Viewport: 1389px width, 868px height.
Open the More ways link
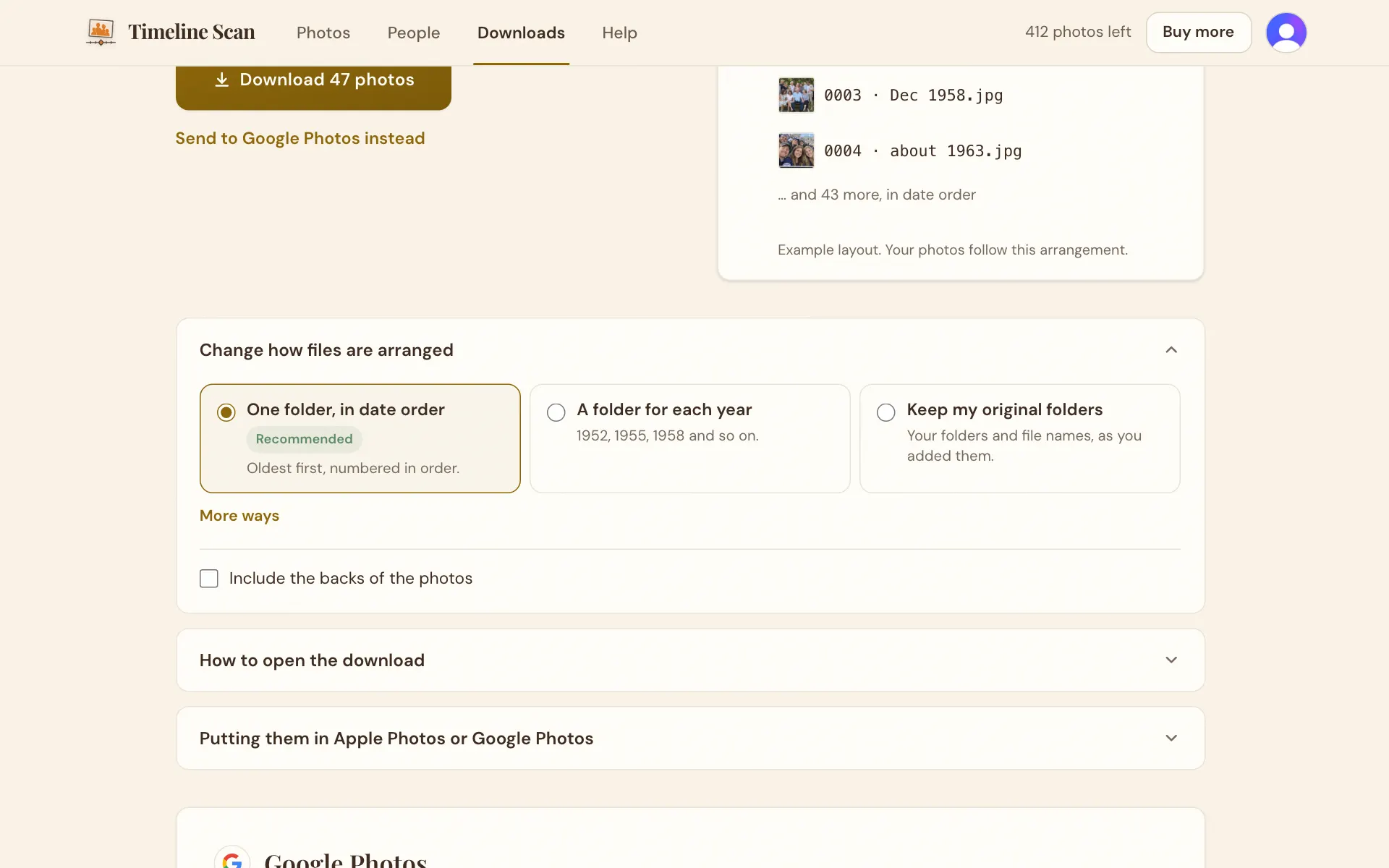click(x=239, y=516)
